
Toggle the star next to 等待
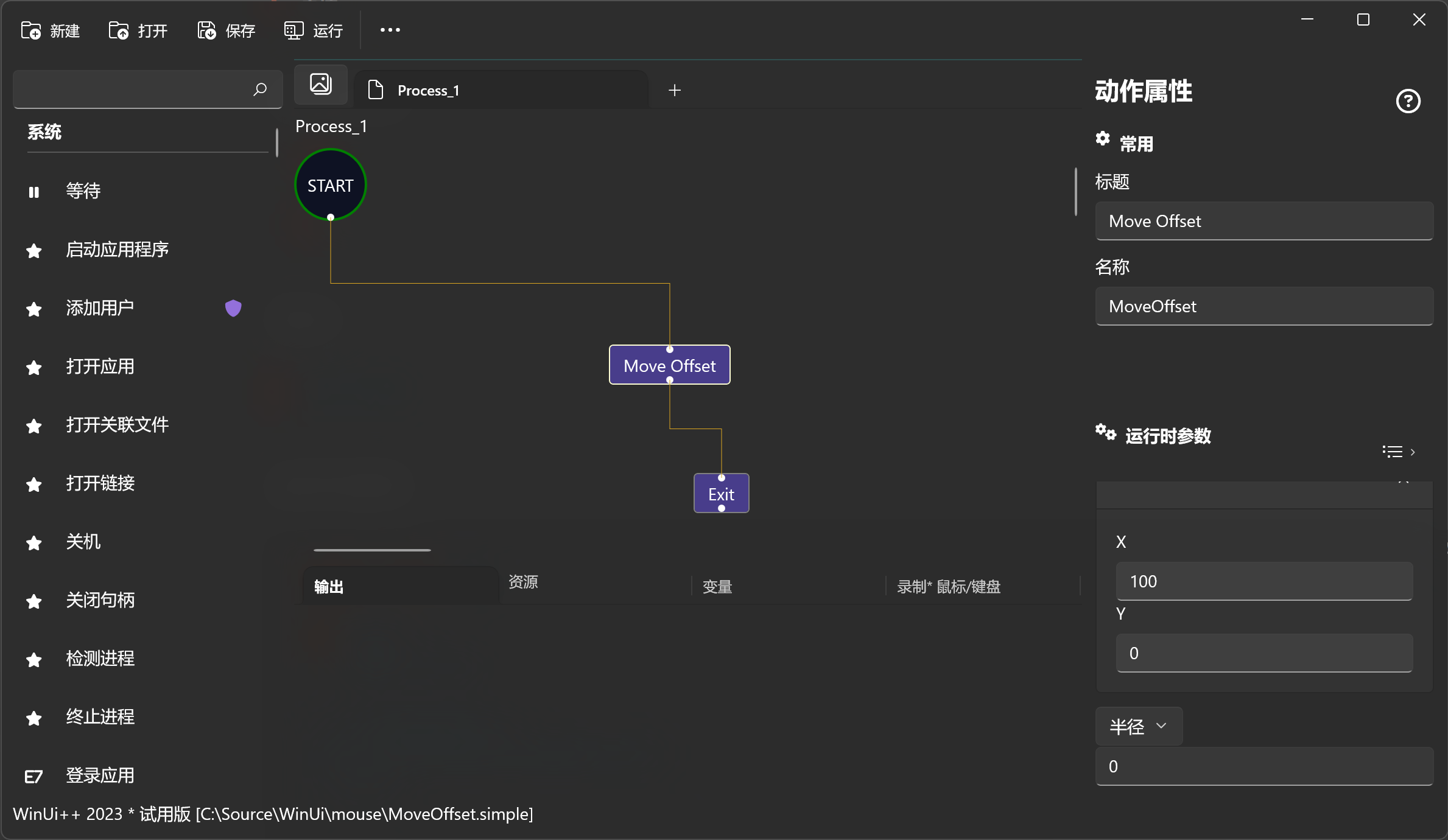pyautogui.click(x=33, y=192)
